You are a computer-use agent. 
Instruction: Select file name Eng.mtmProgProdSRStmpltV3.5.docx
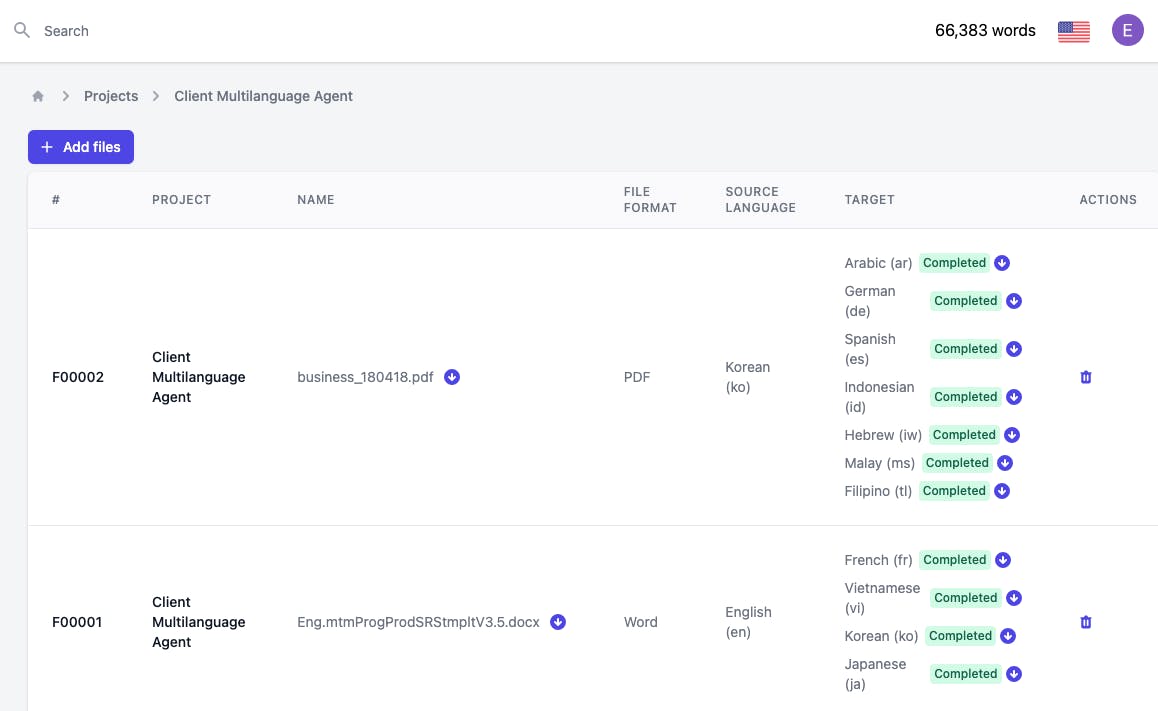(418, 622)
